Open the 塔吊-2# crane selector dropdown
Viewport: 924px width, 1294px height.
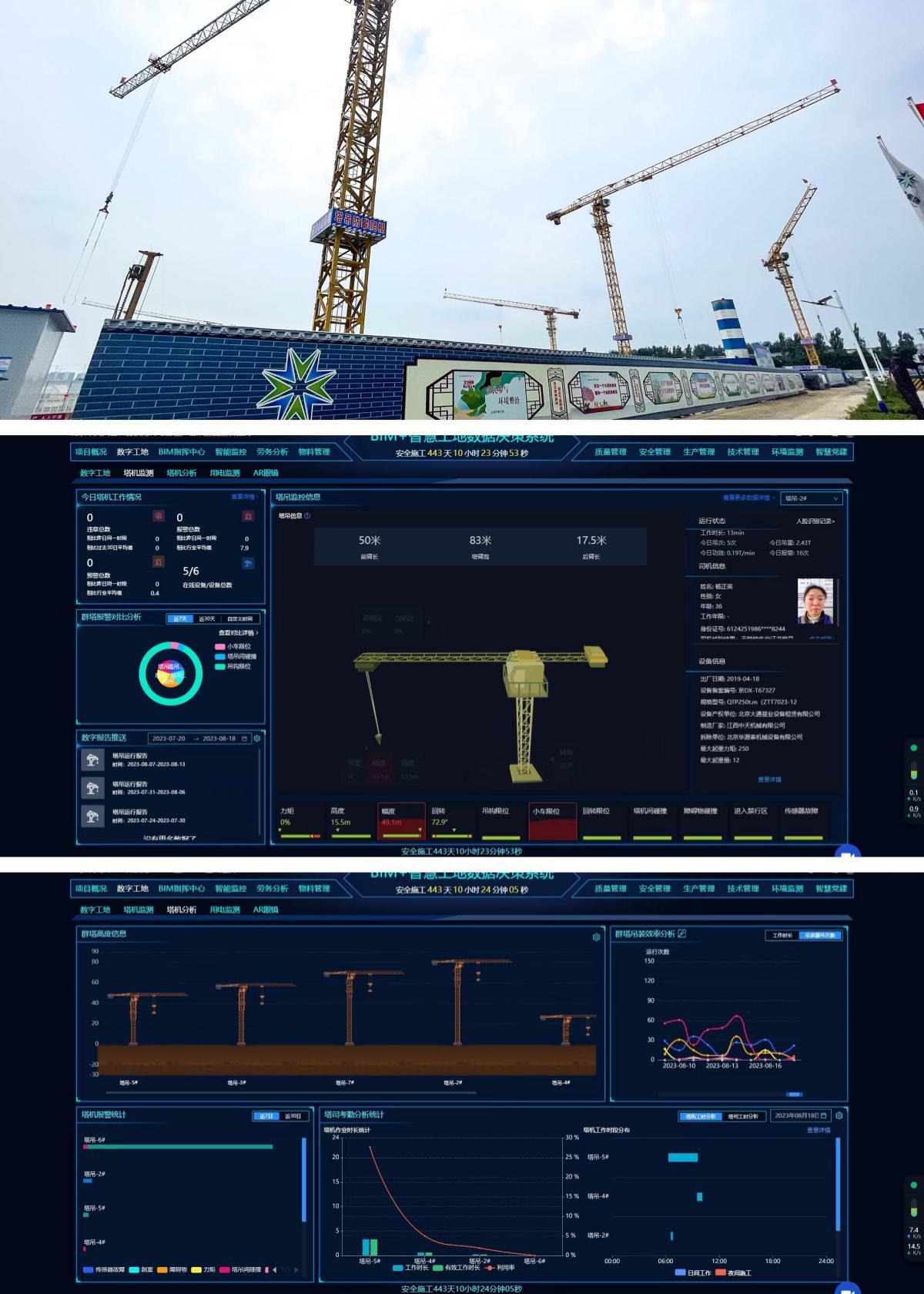point(812,498)
